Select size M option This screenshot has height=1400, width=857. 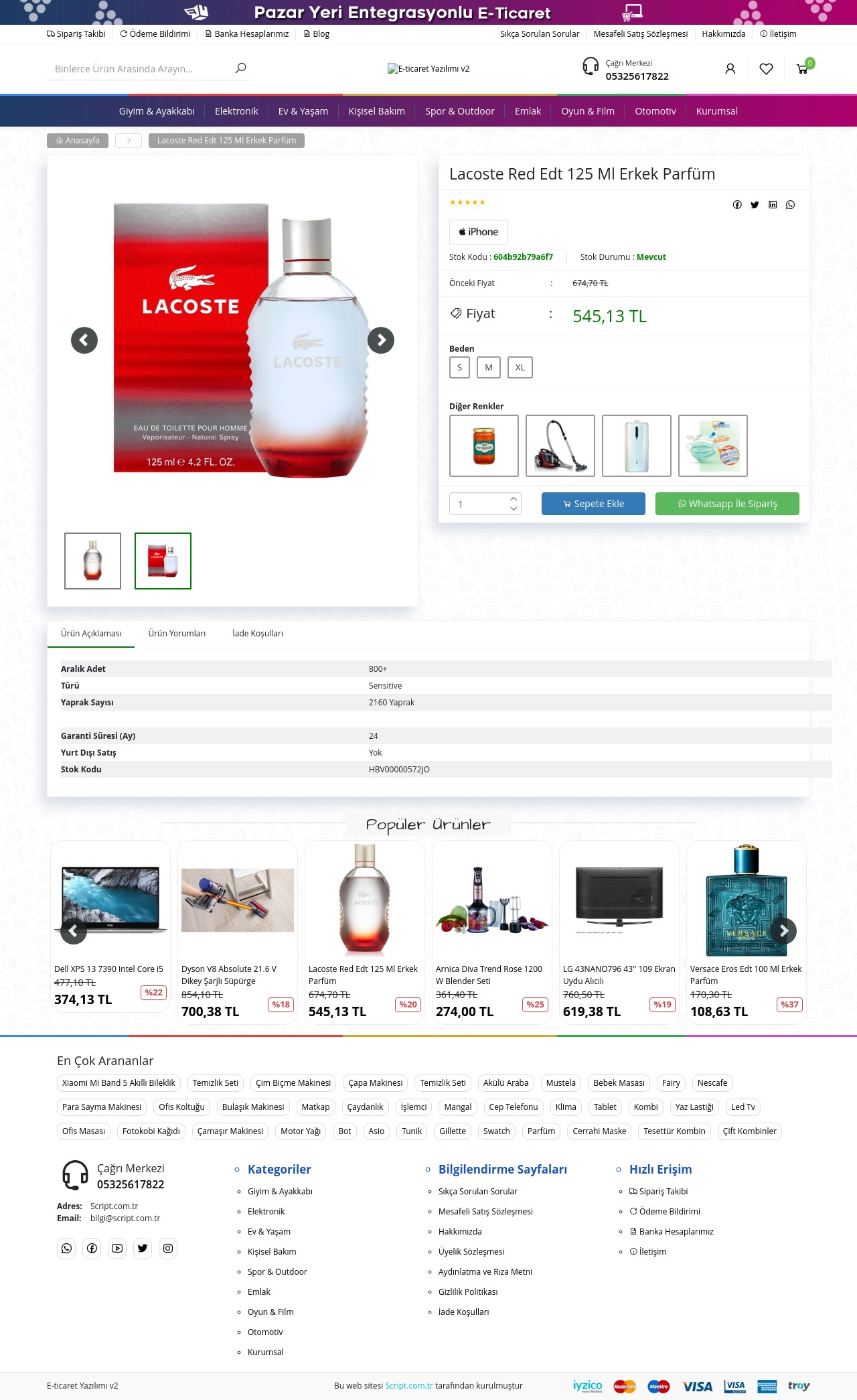point(489,367)
